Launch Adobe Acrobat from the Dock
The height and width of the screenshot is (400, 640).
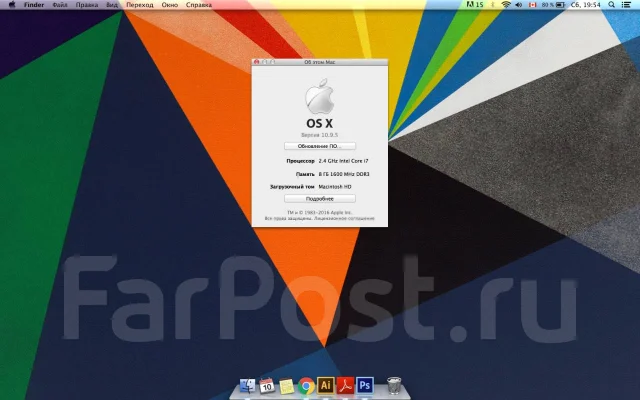tap(345, 385)
